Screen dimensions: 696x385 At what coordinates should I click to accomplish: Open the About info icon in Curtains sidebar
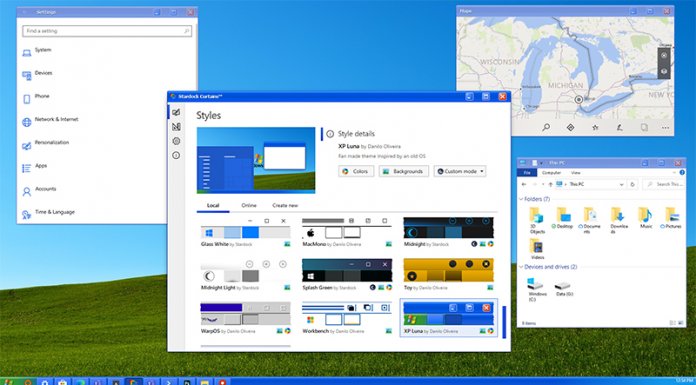coord(176,155)
